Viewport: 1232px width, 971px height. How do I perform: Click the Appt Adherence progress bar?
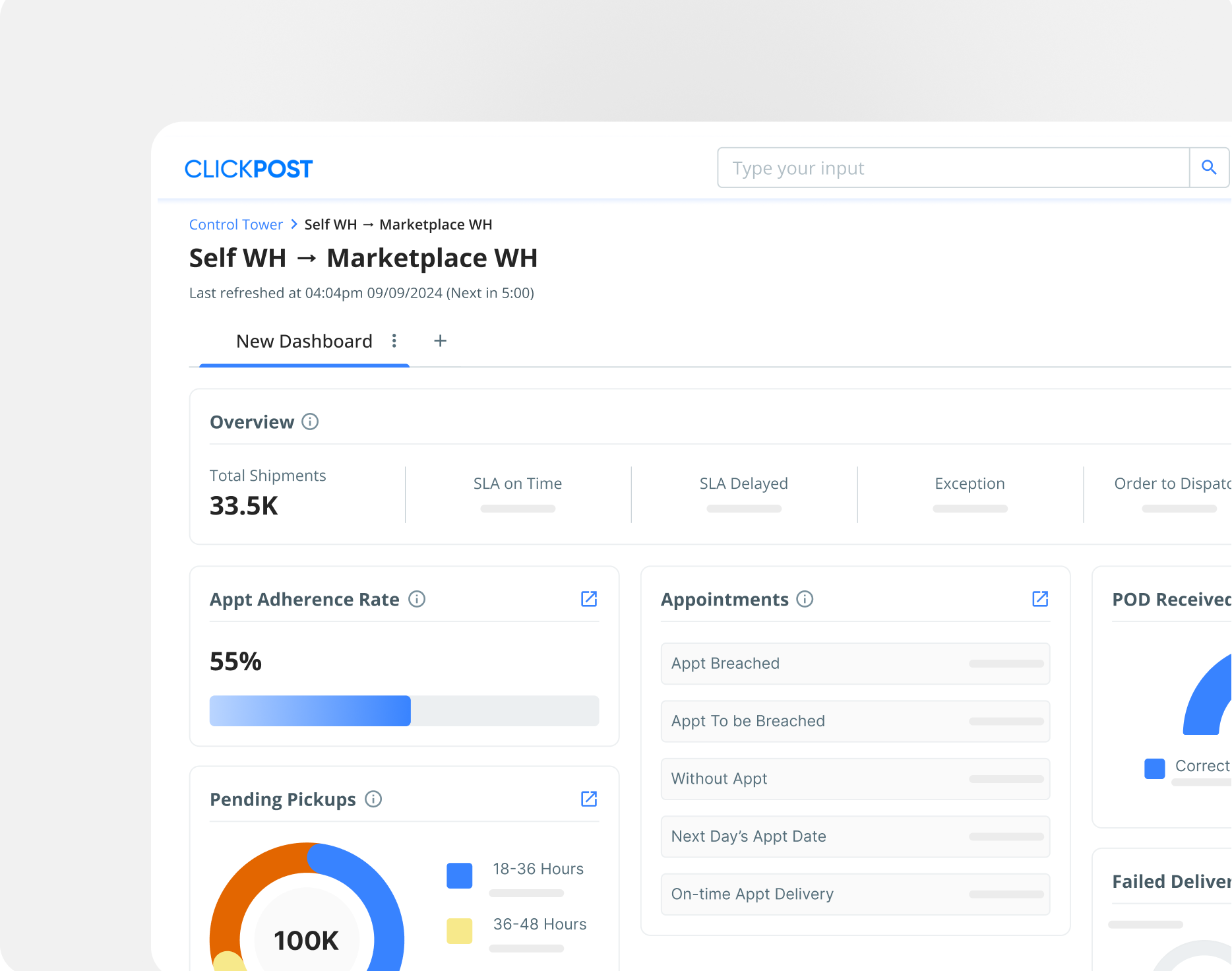tap(404, 711)
